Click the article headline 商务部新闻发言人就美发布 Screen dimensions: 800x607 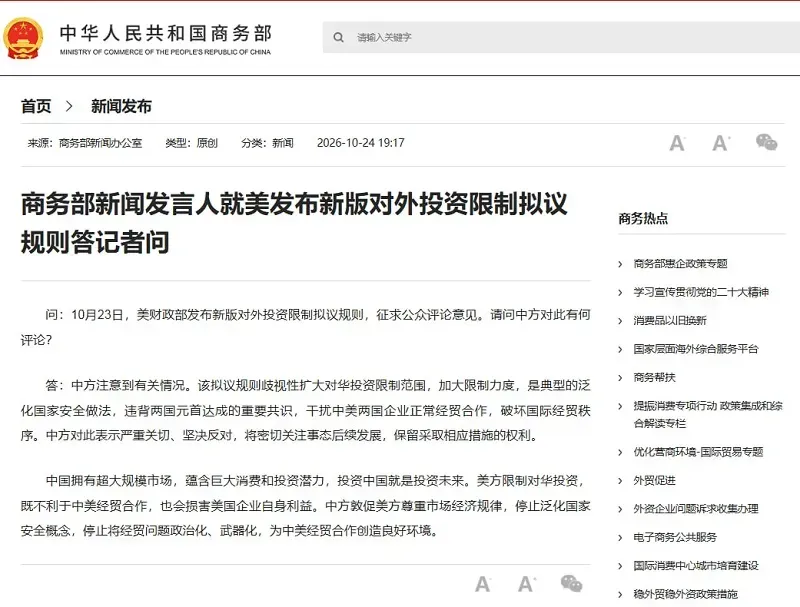tap(294, 223)
